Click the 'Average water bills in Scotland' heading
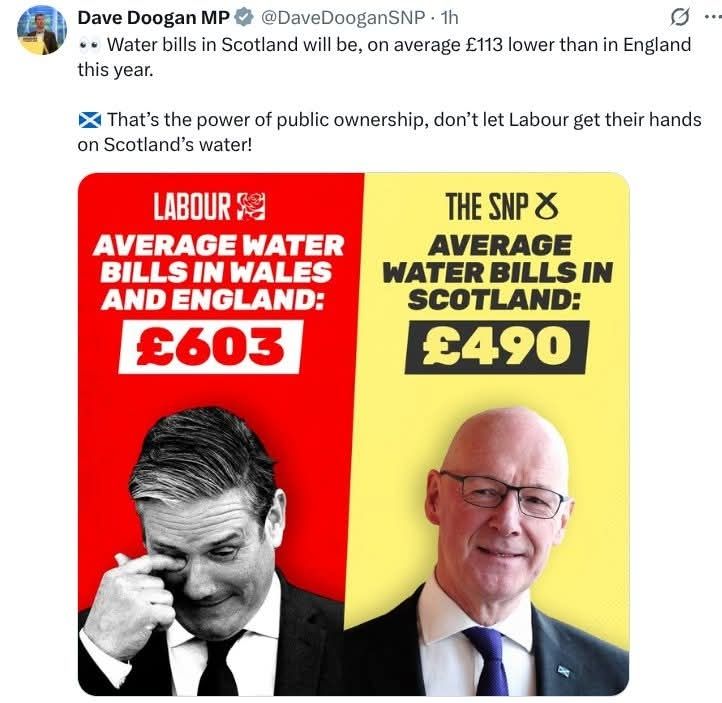 pos(497,272)
